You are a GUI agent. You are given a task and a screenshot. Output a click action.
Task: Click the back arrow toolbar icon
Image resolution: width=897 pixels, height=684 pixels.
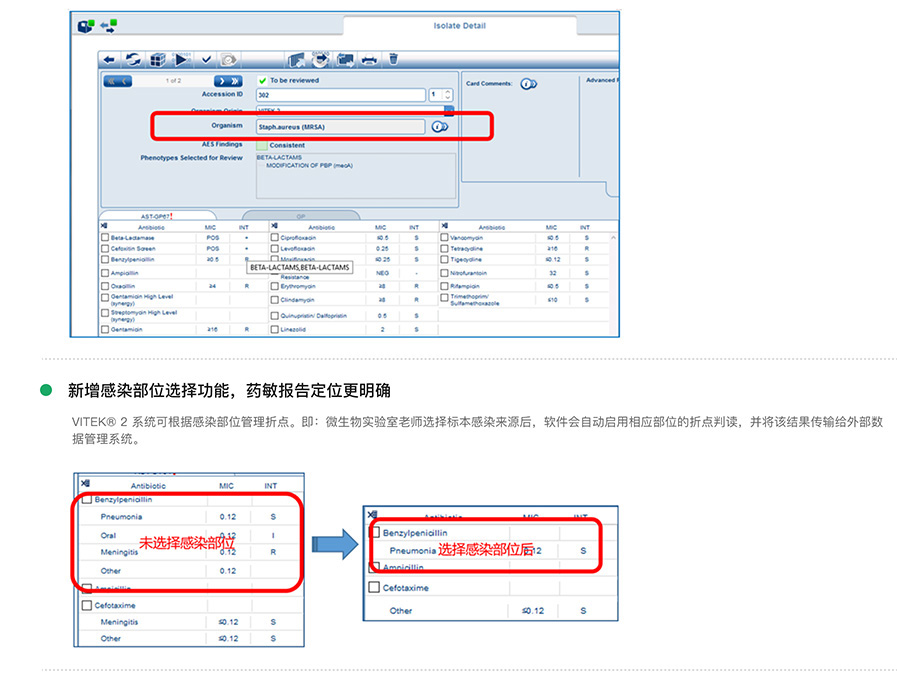point(108,60)
